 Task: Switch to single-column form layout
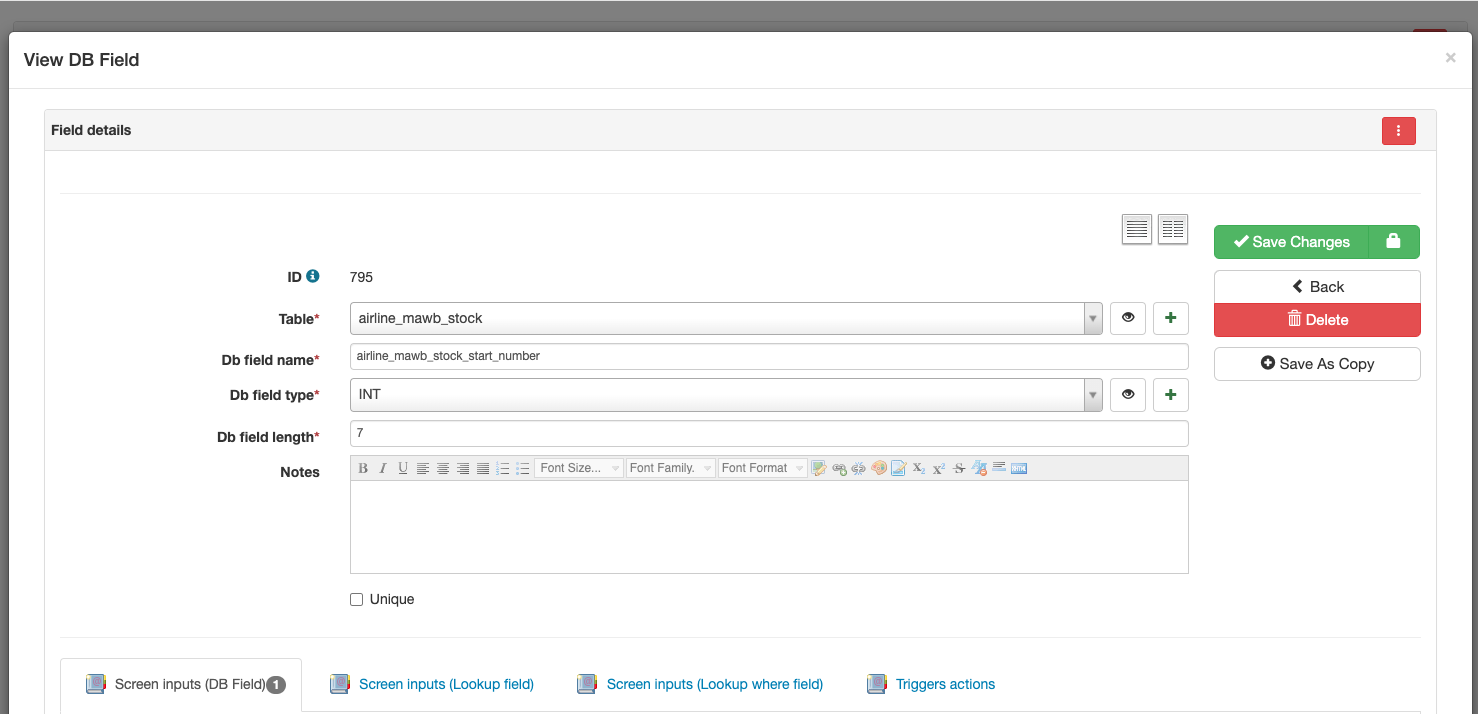(1137, 229)
